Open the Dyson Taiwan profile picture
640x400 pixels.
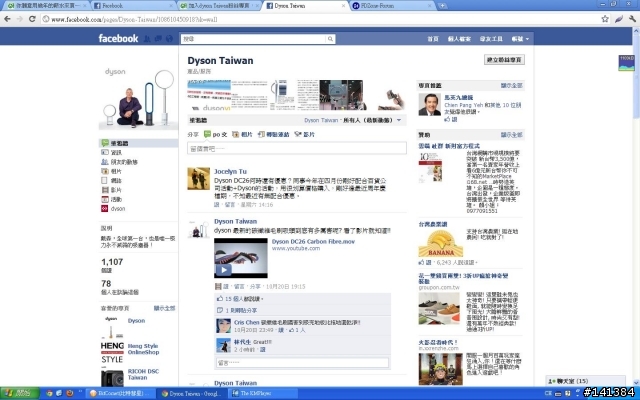pos(138,96)
